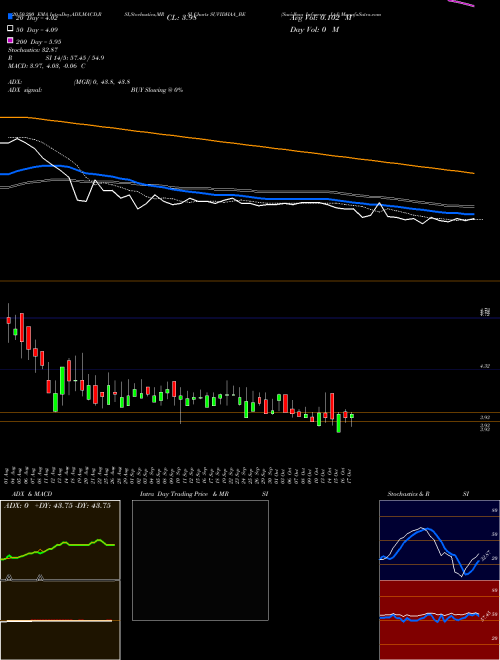500x660 pixels.
Task: Click the 4.32 price axis label
Action: pos(485,367)
